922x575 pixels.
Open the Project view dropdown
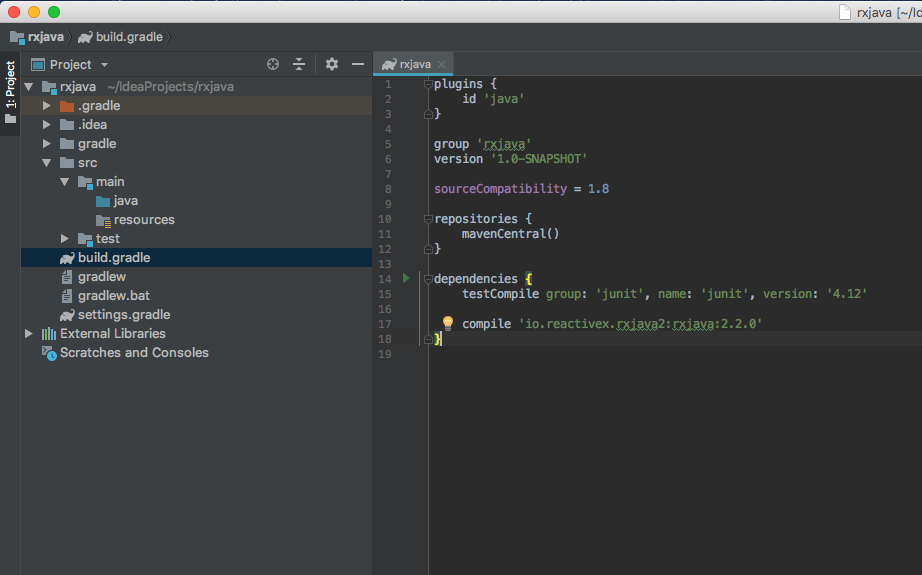click(104, 65)
